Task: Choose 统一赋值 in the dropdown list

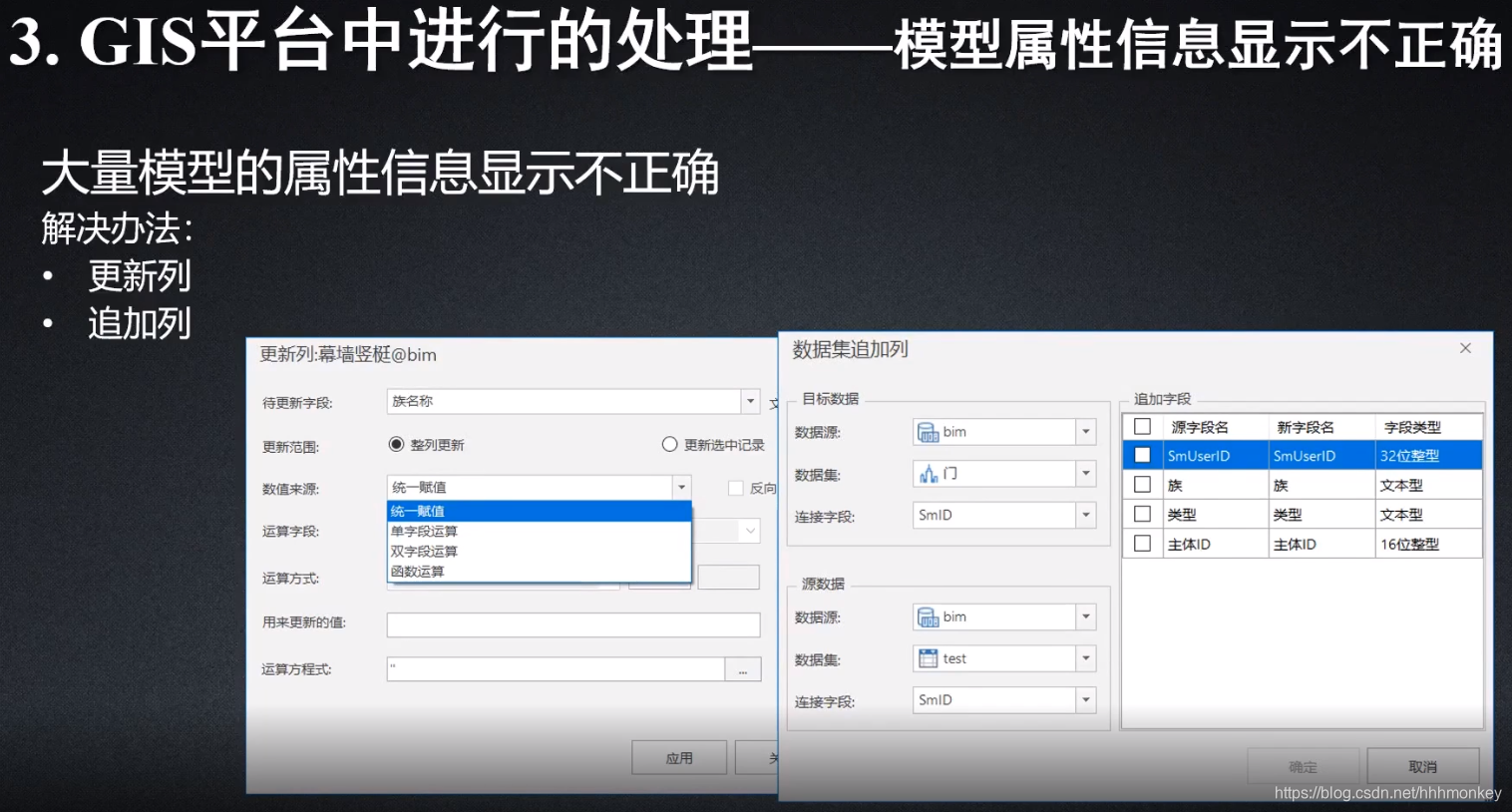Action: (539, 511)
